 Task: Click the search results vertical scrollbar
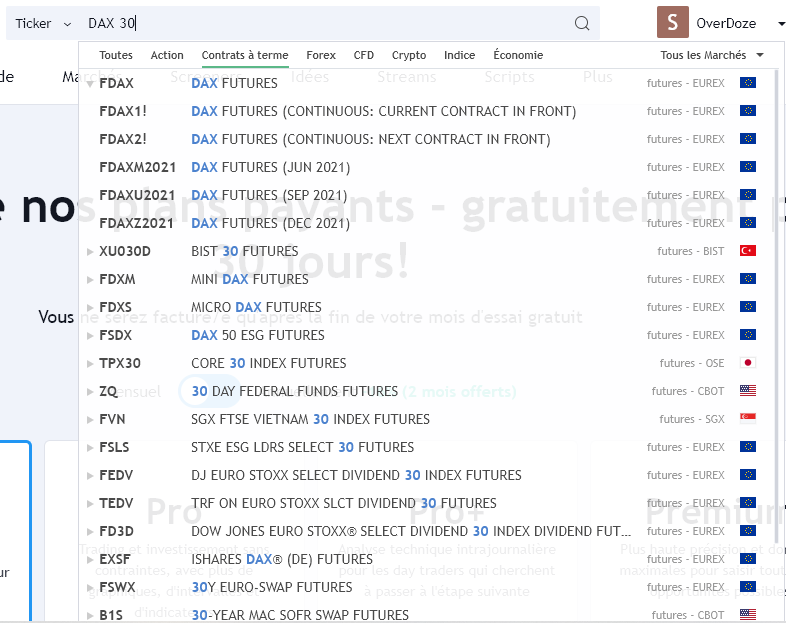pos(776,306)
